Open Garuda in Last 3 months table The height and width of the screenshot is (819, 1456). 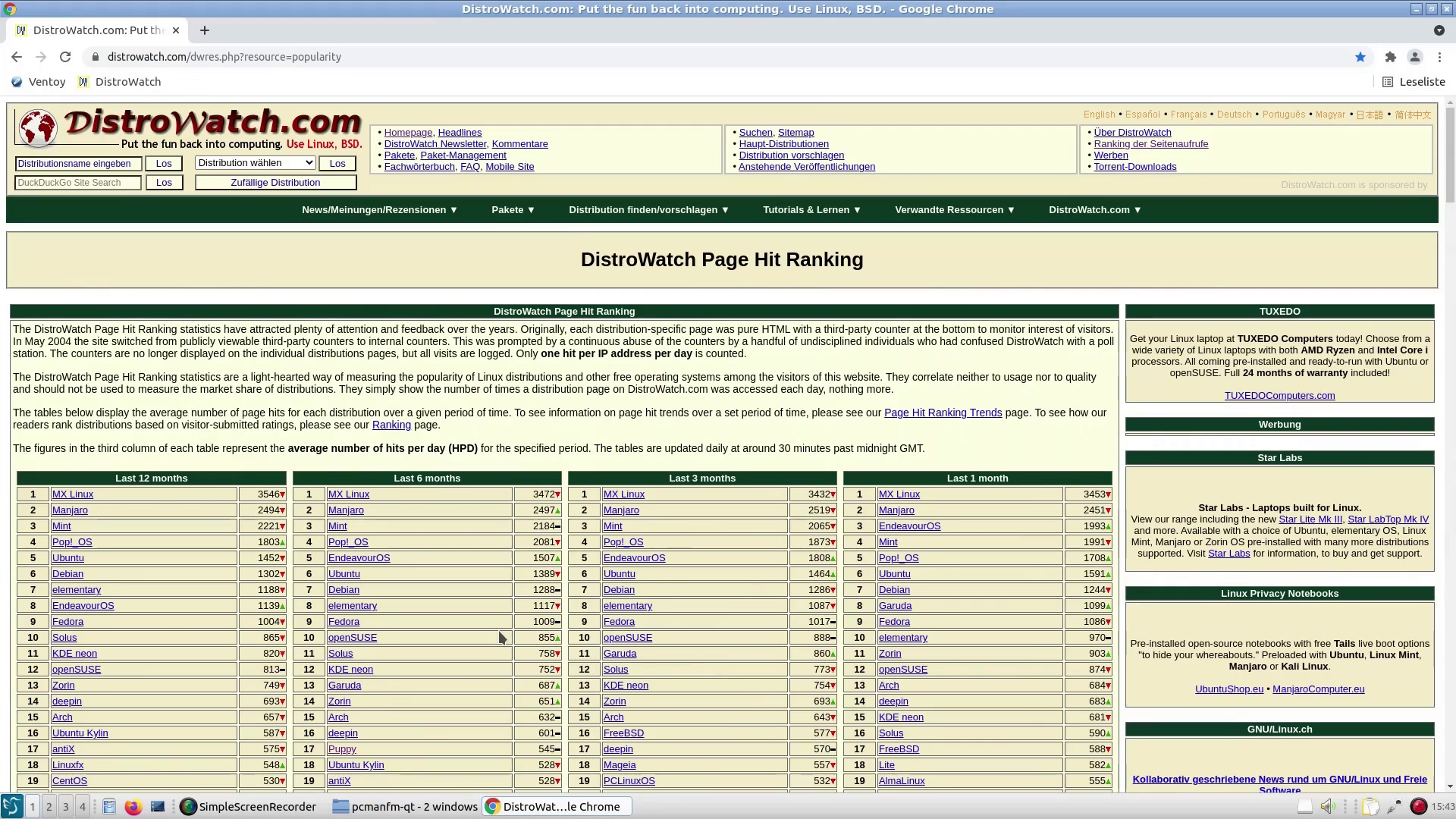click(x=620, y=654)
